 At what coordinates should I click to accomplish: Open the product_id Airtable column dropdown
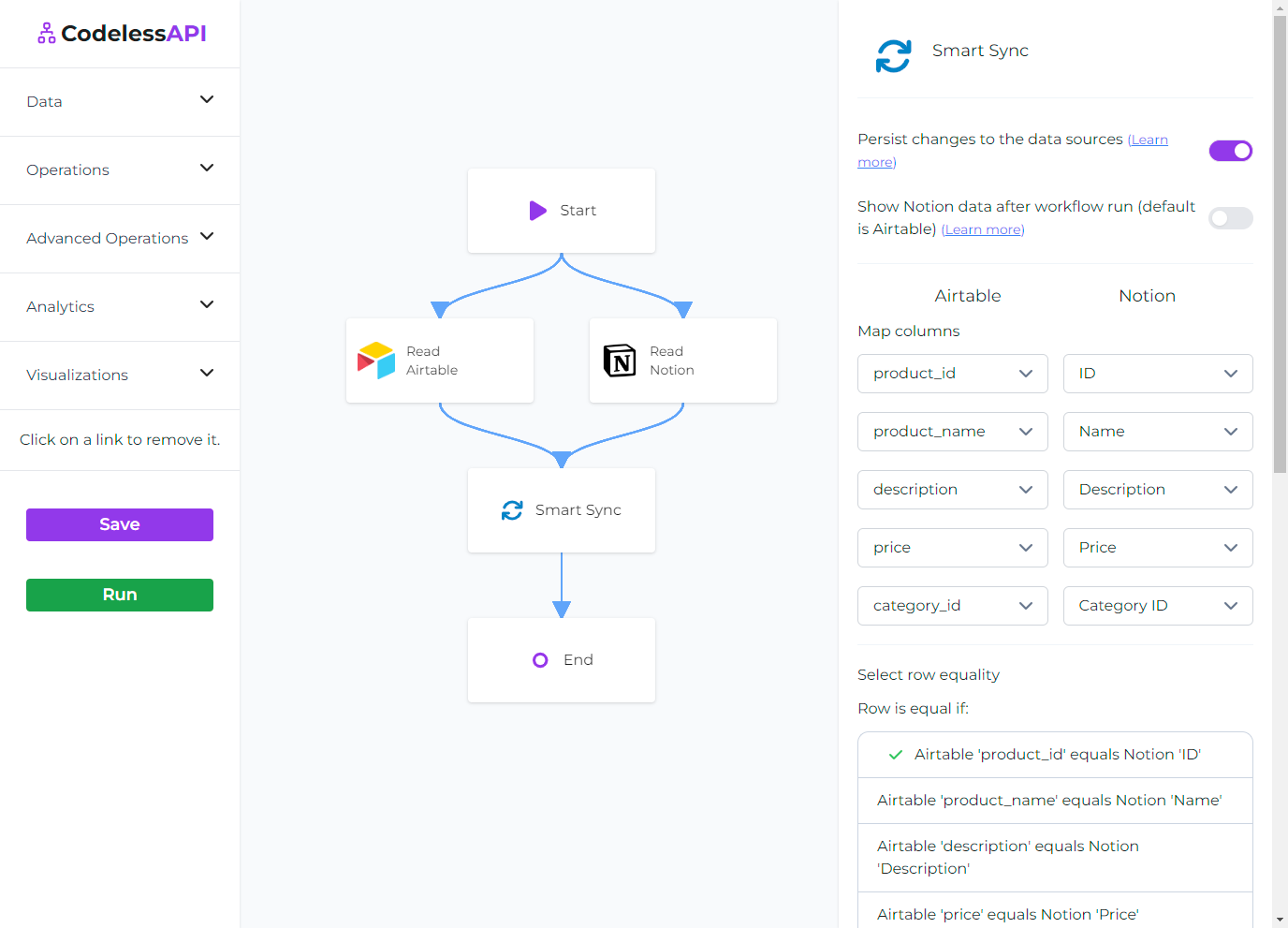pos(953,374)
